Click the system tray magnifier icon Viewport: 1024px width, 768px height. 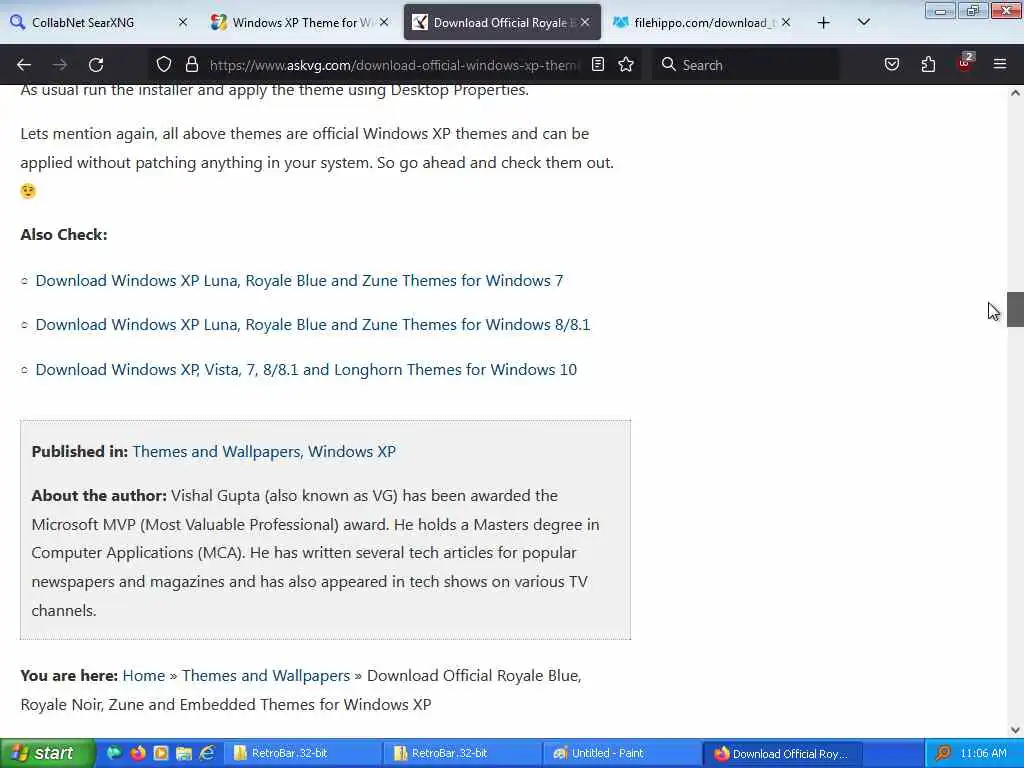(x=942, y=754)
